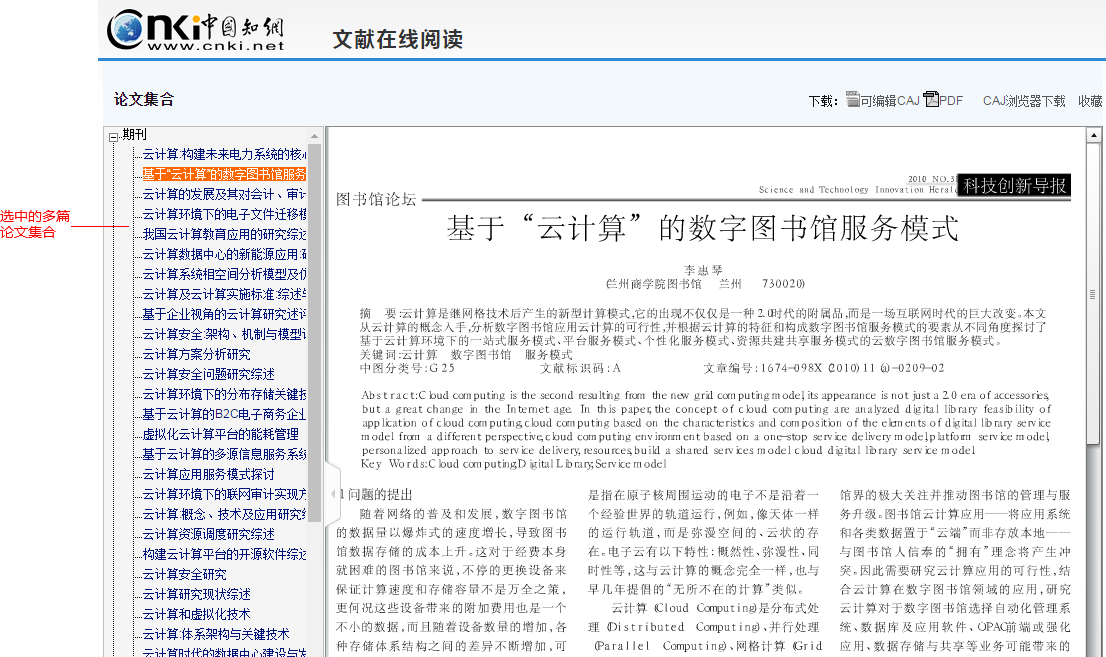This screenshot has width=1106, height=657.
Task: Collapse the left panel with the splitter arrow
Action: point(333,494)
